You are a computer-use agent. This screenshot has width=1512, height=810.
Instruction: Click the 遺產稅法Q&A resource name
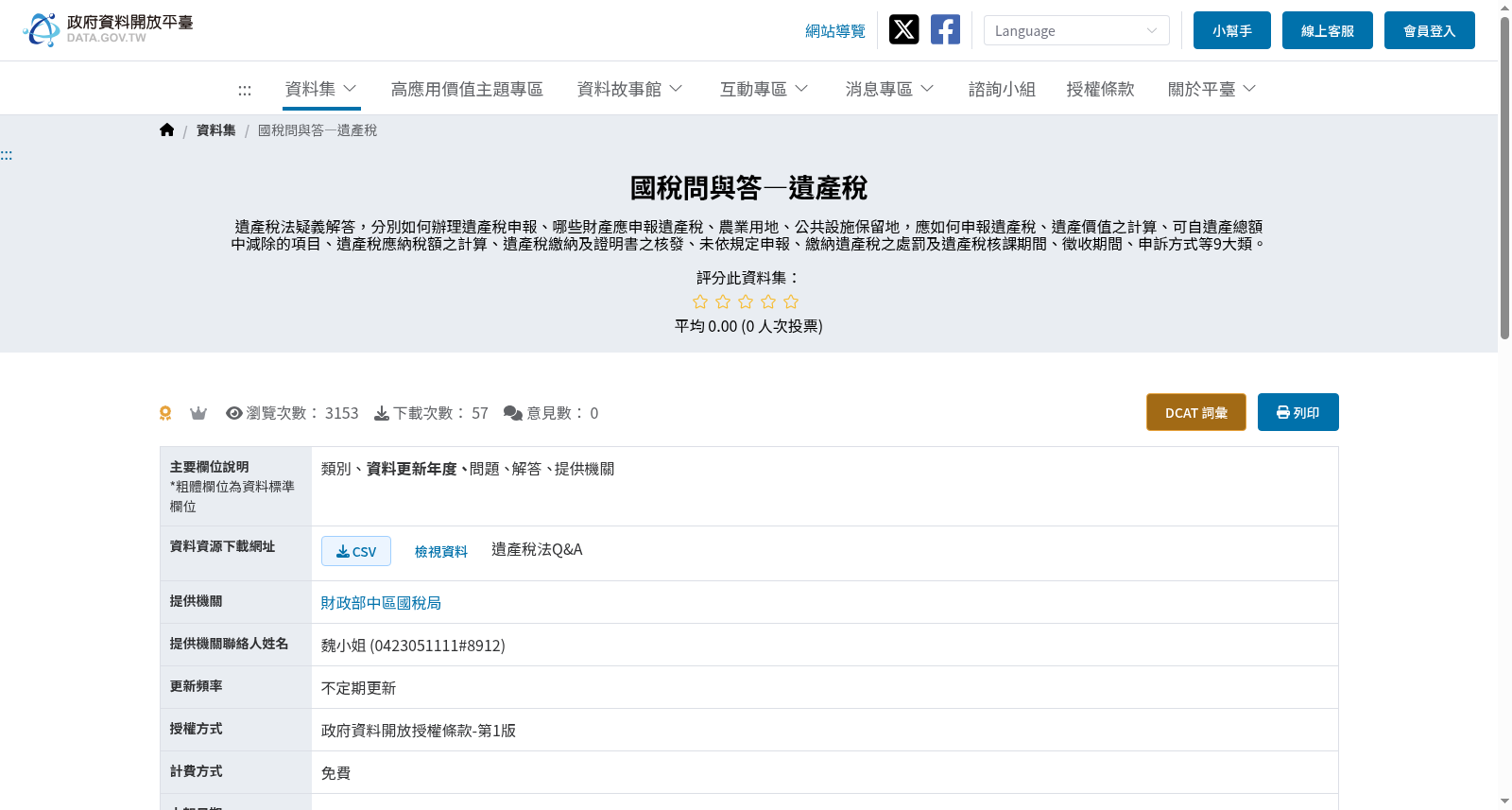(537, 550)
